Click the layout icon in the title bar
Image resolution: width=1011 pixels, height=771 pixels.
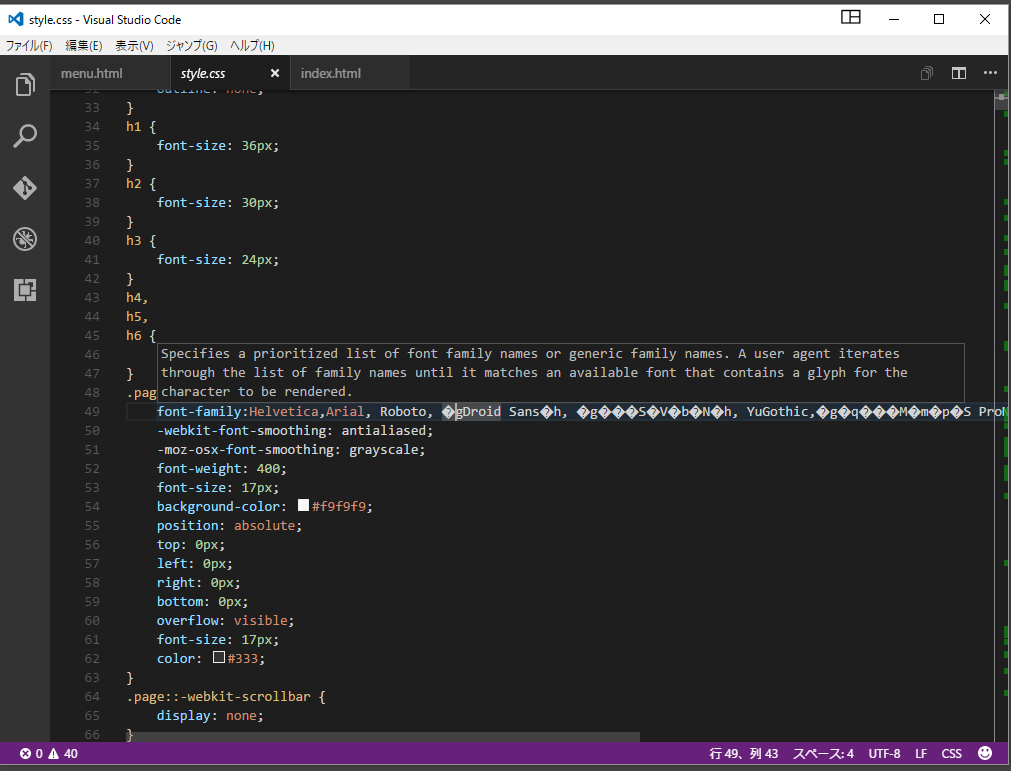point(850,17)
